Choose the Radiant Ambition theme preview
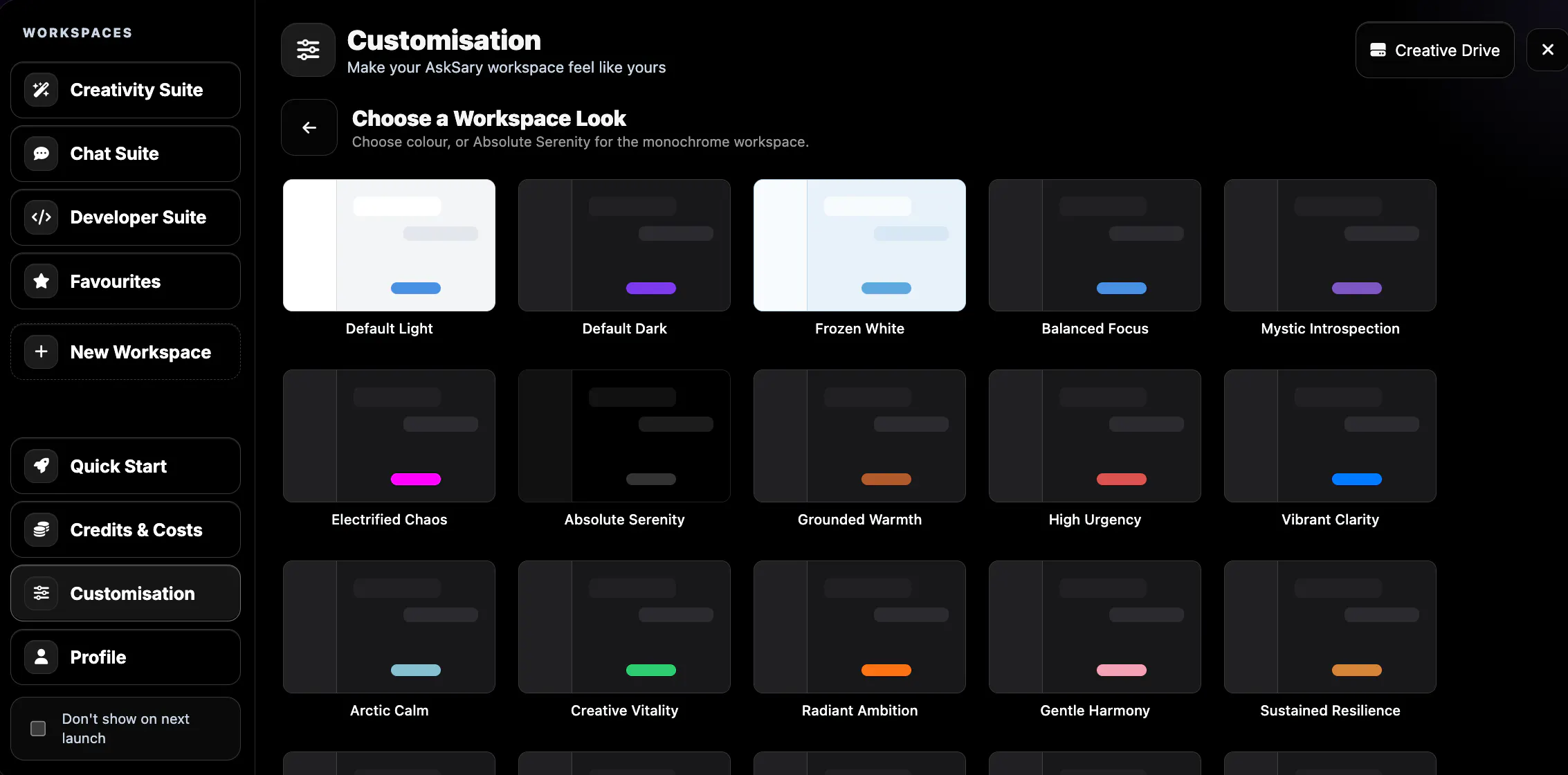 point(859,627)
